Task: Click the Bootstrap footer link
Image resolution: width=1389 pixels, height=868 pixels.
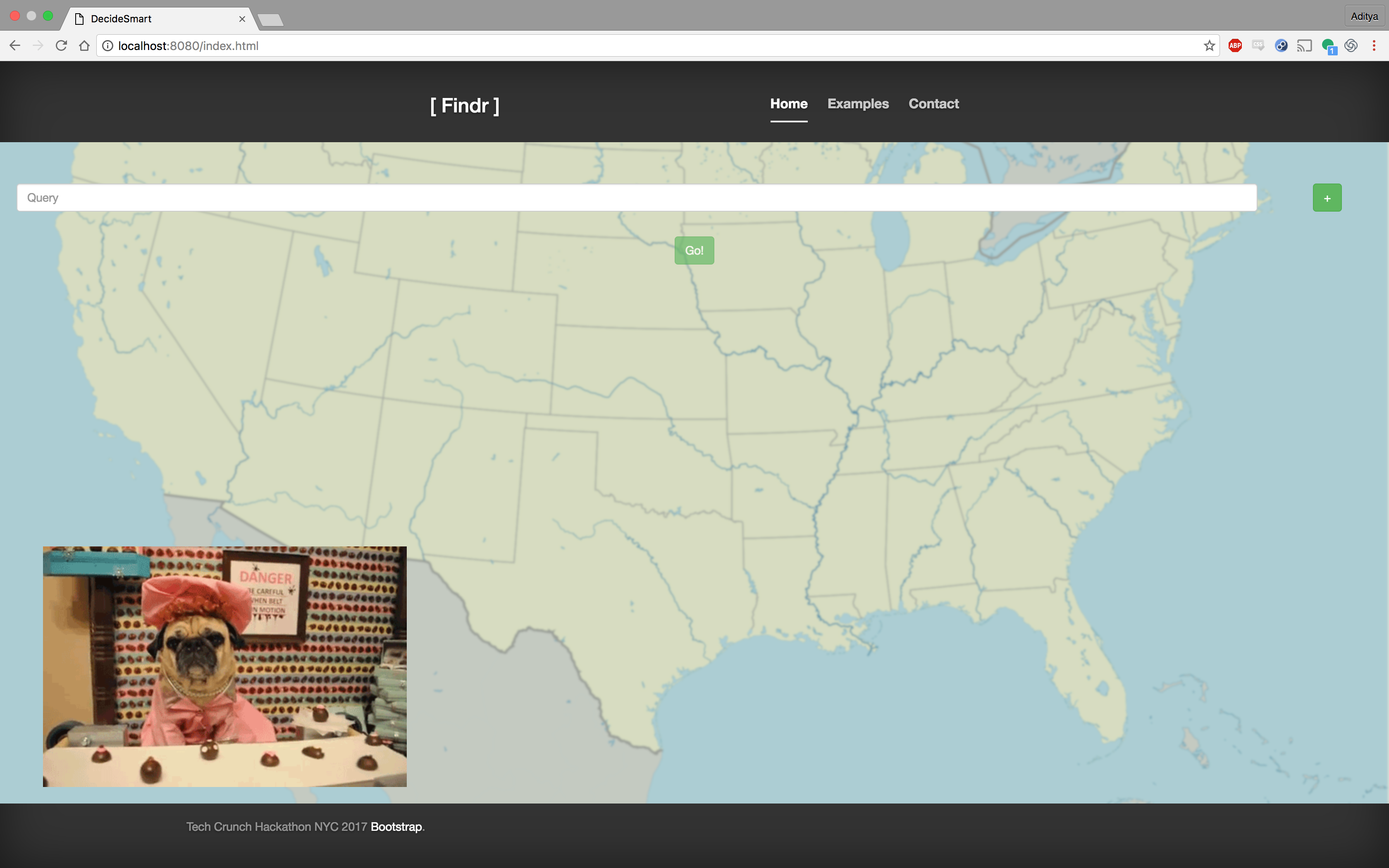Action: (396, 827)
